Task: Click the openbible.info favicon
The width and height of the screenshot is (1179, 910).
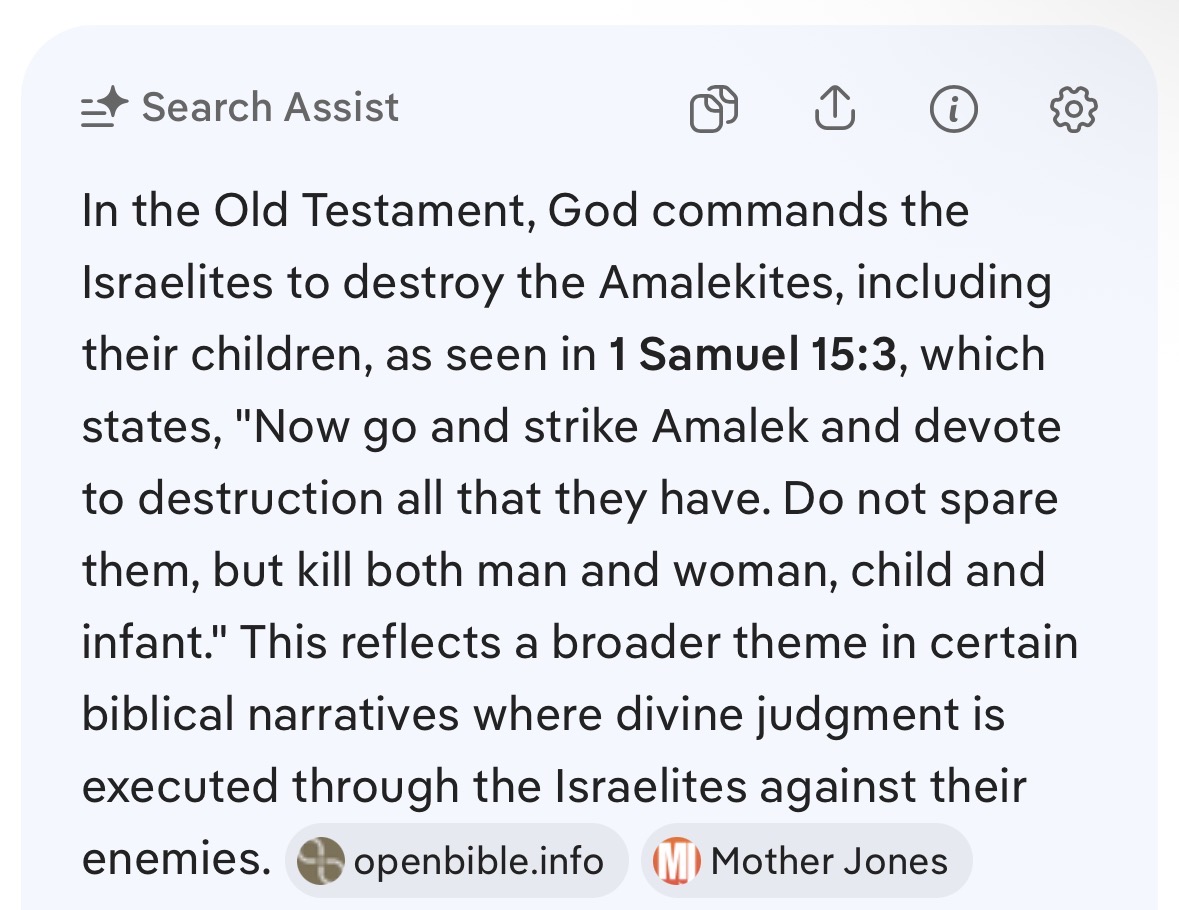Action: pyautogui.click(x=321, y=860)
